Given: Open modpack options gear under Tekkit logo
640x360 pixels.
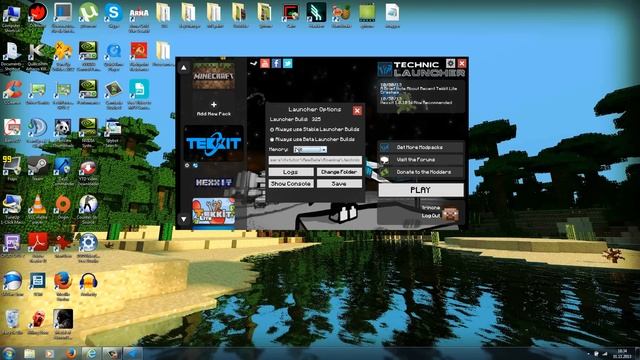Looking at the screenshot, I should [x=187, y=165].
